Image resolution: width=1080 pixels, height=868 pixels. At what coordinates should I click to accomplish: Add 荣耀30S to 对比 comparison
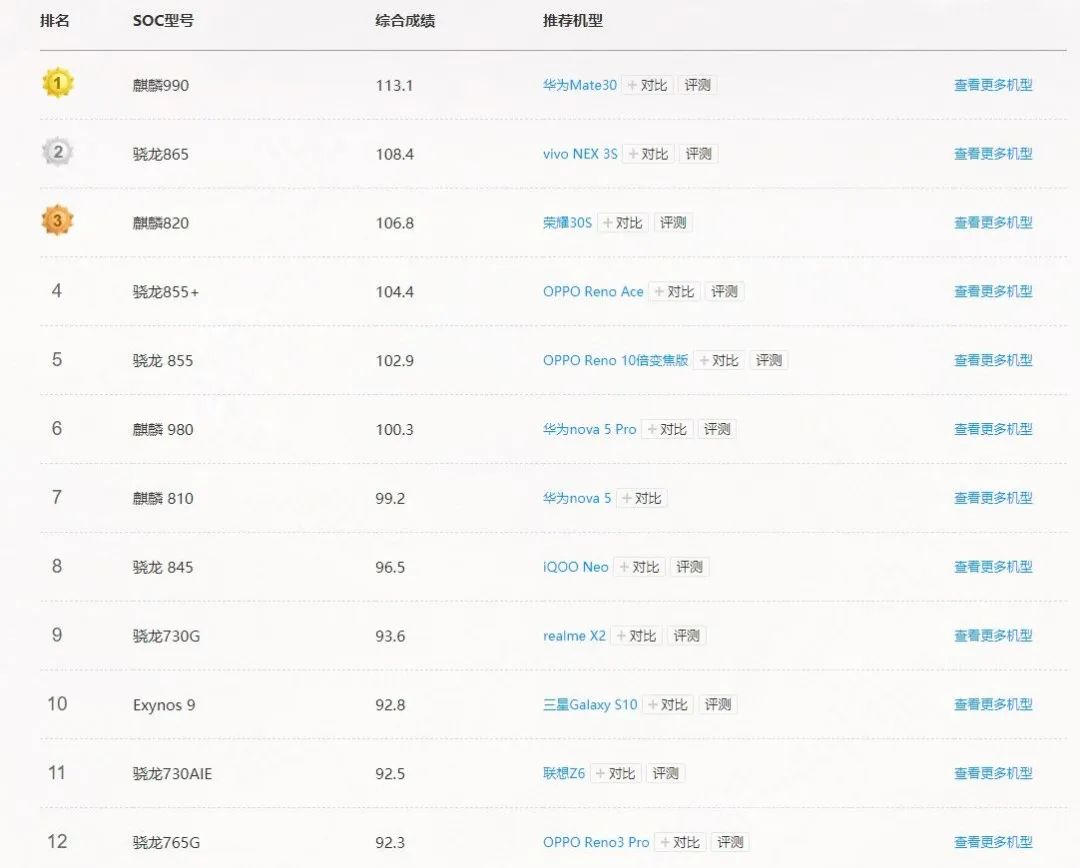click(623, 223)
